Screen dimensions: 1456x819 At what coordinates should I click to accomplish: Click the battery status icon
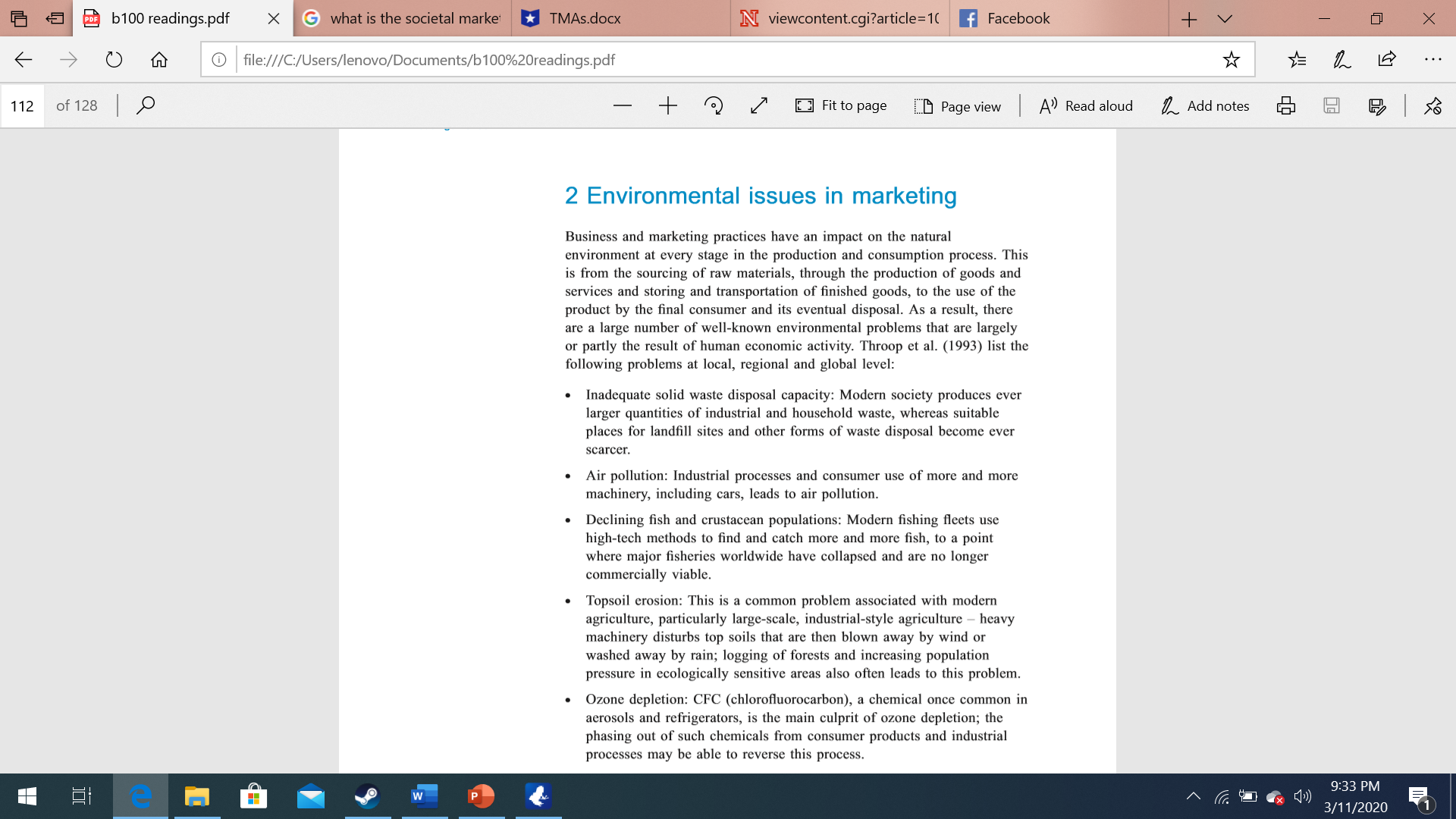(x=1248, y=796)
